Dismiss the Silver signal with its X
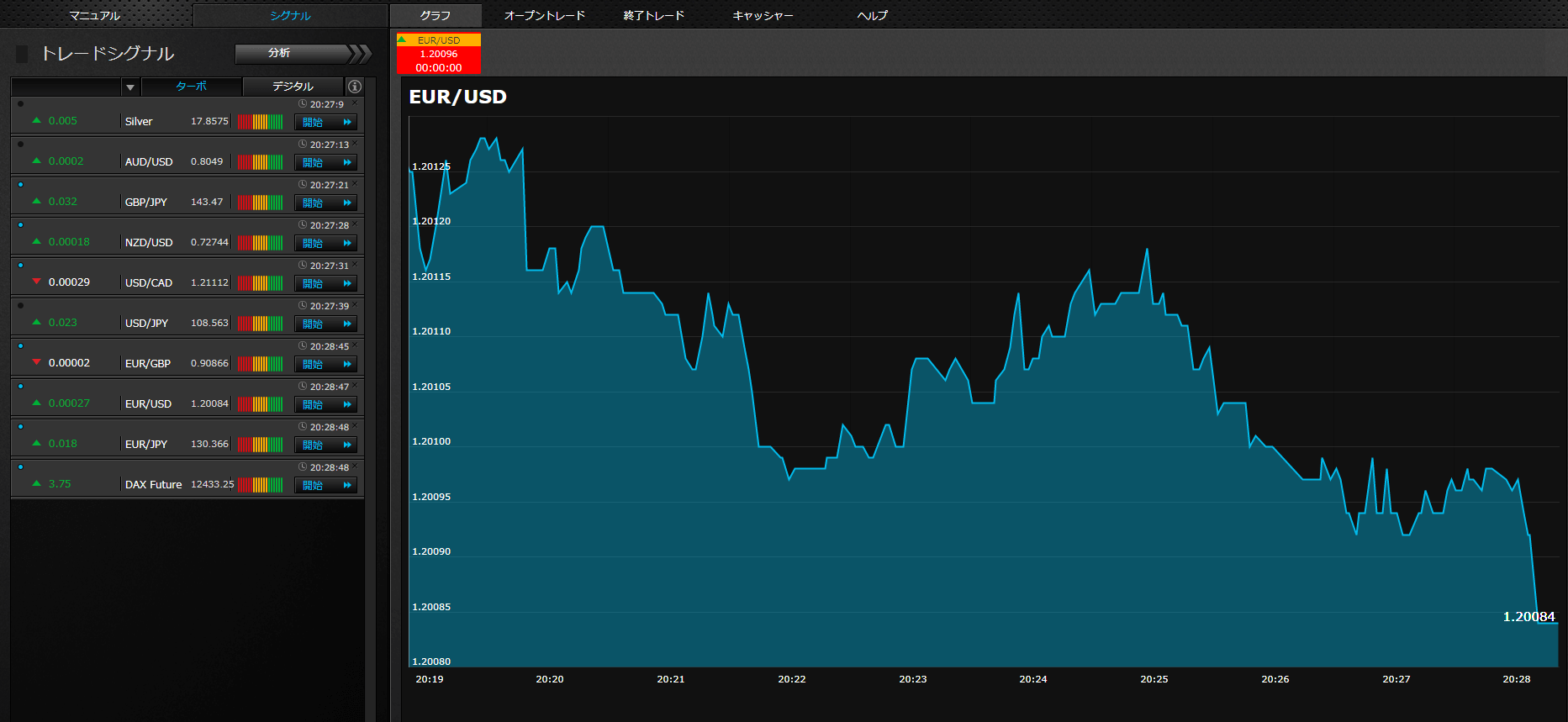The width and height of the screenshot is (1568, 722). tap(355, 103)
